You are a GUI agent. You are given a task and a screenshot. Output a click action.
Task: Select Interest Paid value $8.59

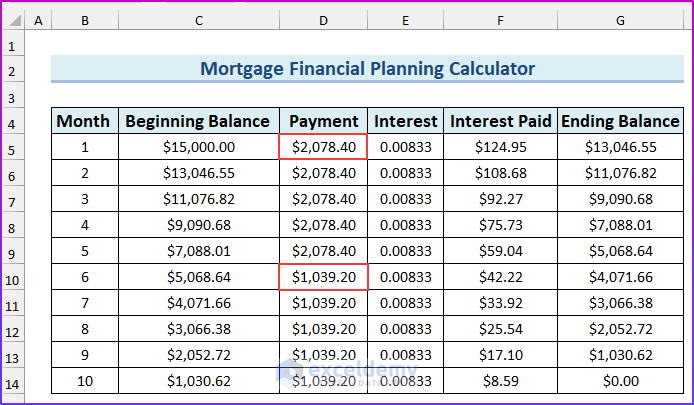pyautogui.click(x=500, y=381)
